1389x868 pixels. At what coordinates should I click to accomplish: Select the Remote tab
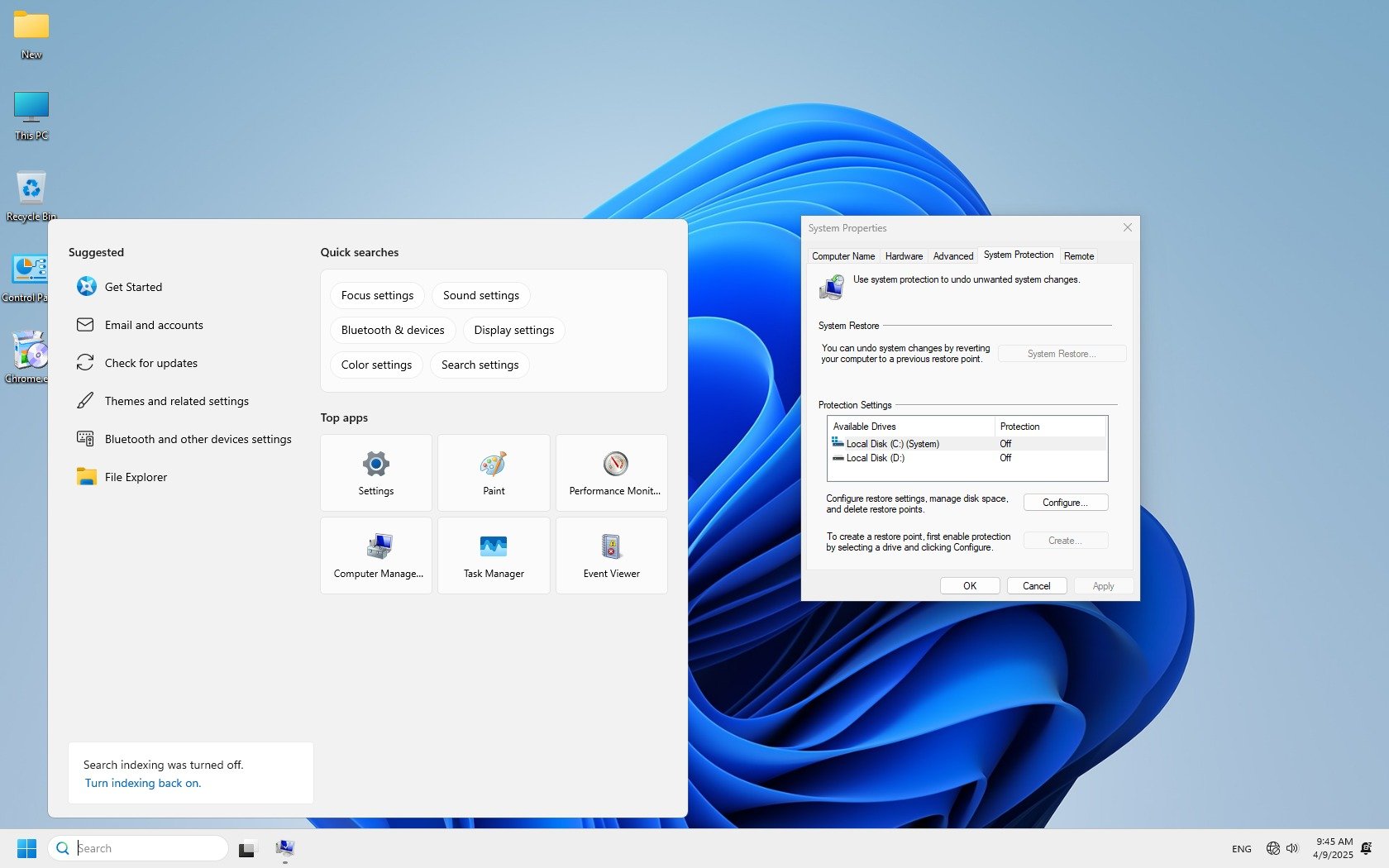coord(1078,256)
